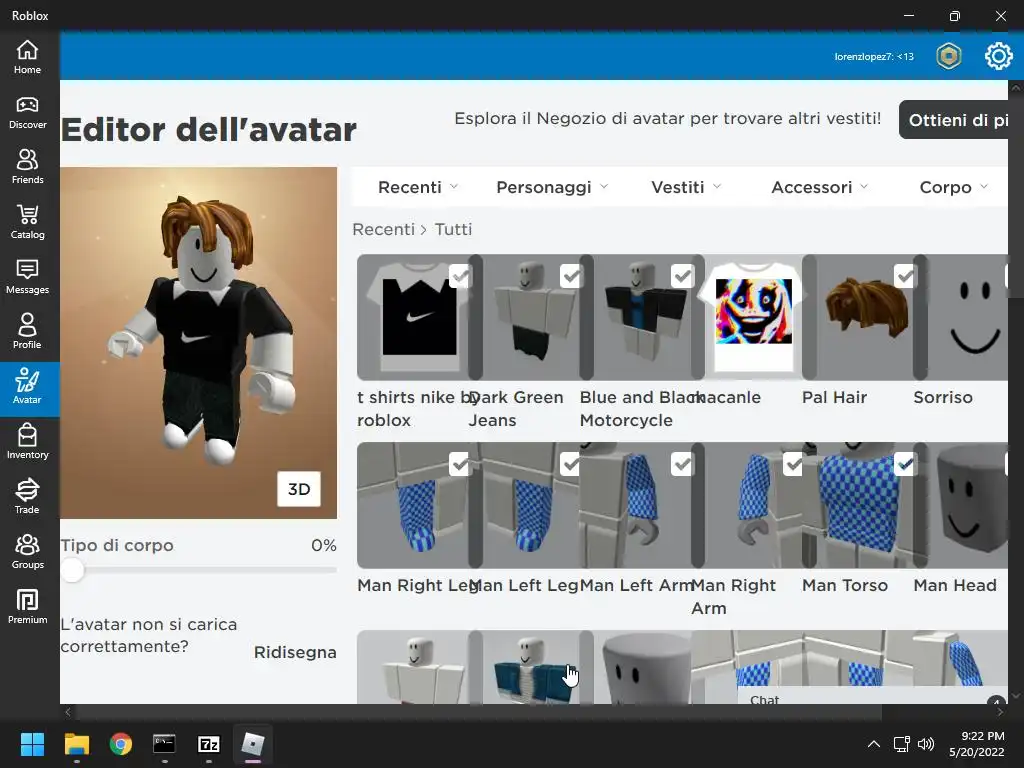This screenshot has height=768, width=1024.
Task: Open the Premium sidebar icon
Action: 27,607
